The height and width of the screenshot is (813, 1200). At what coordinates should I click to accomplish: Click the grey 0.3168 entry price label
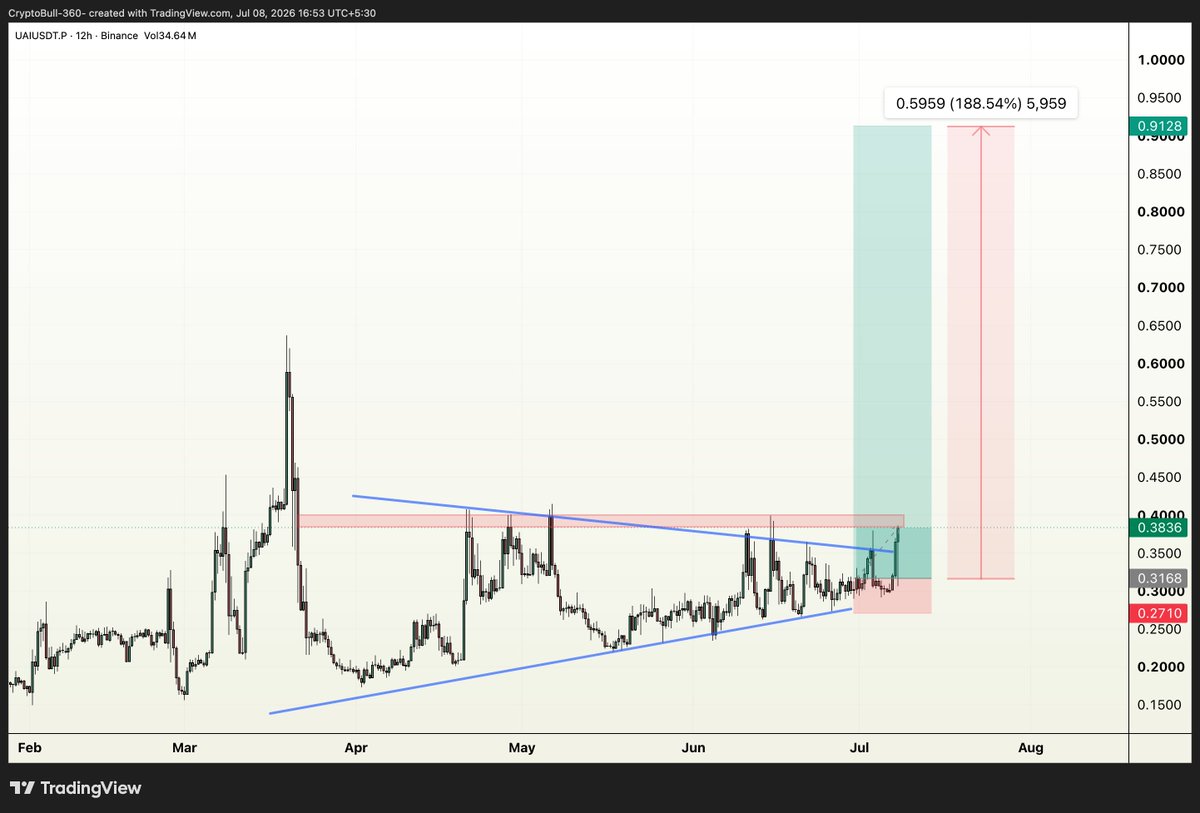coord(1160,578)
